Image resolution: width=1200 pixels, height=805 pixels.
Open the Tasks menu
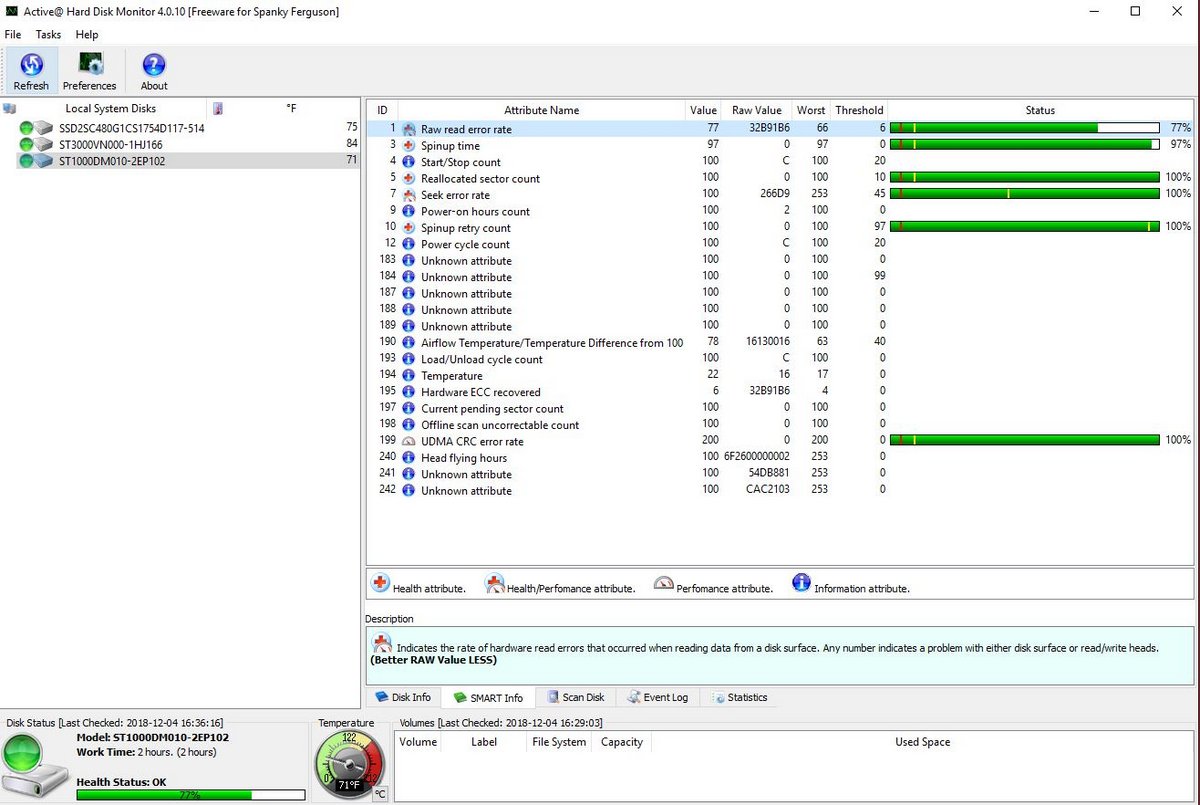(48, 34)
